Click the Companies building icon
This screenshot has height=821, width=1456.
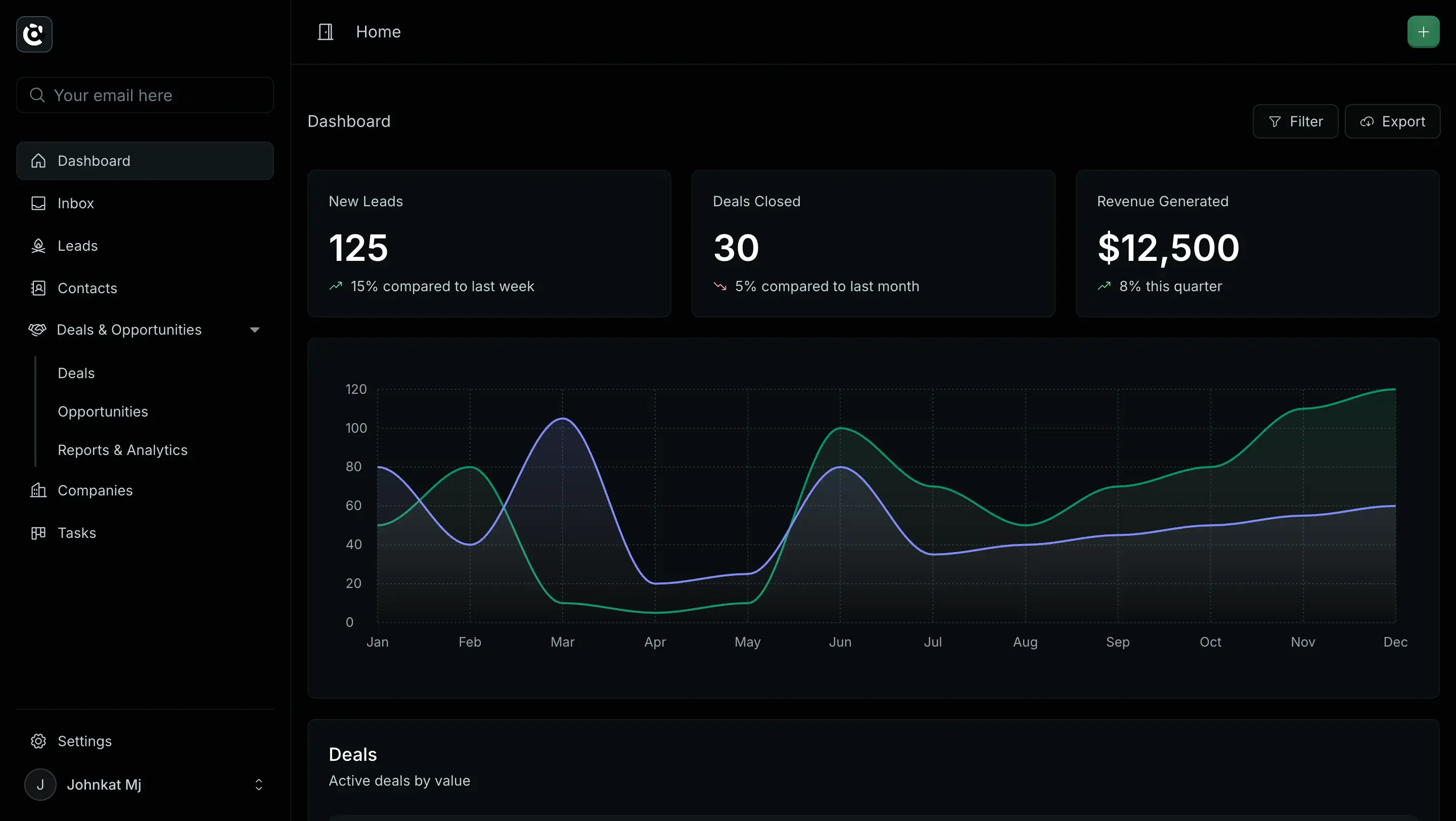38,490
